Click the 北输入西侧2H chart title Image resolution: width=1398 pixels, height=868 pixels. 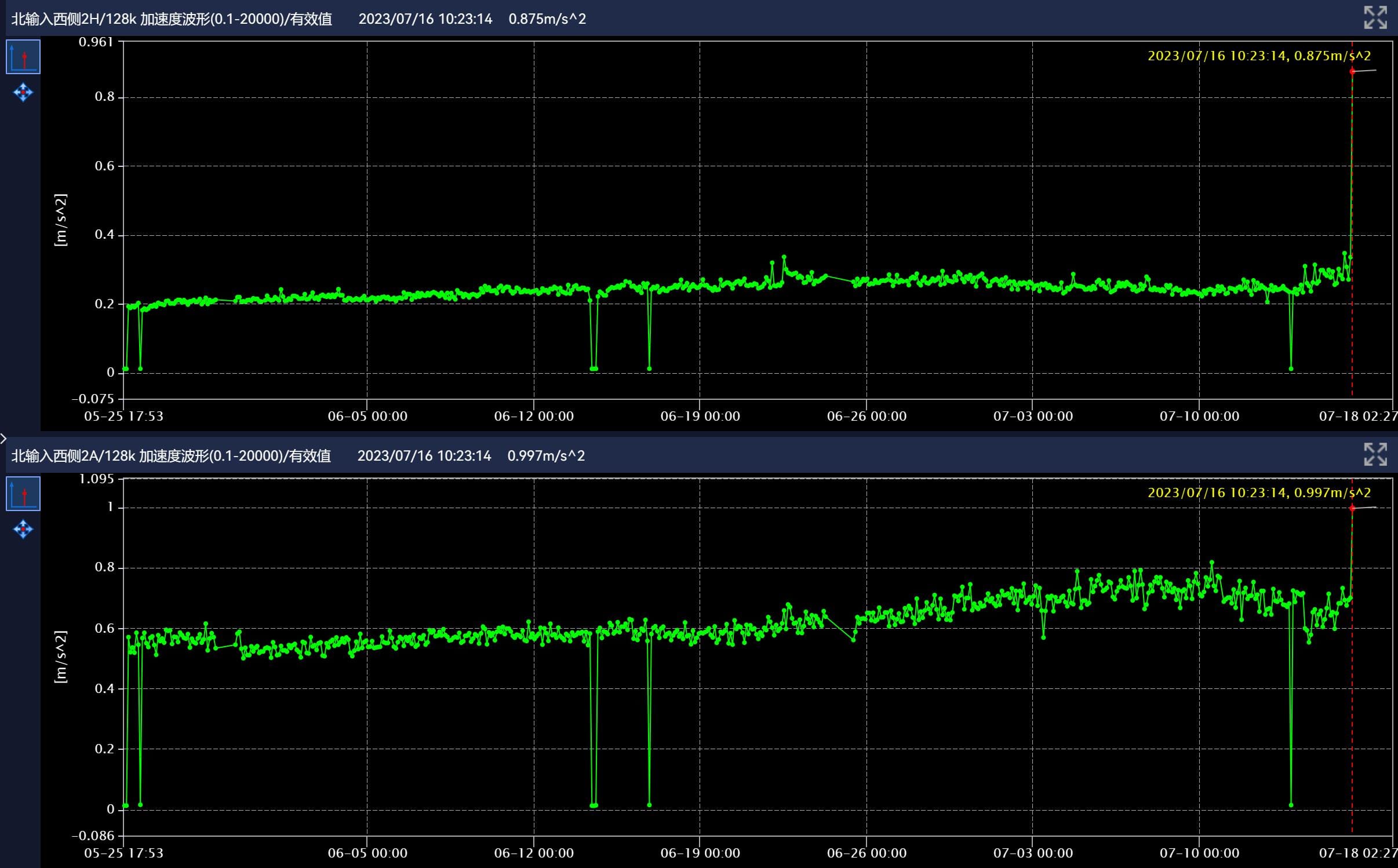point(172,19)
